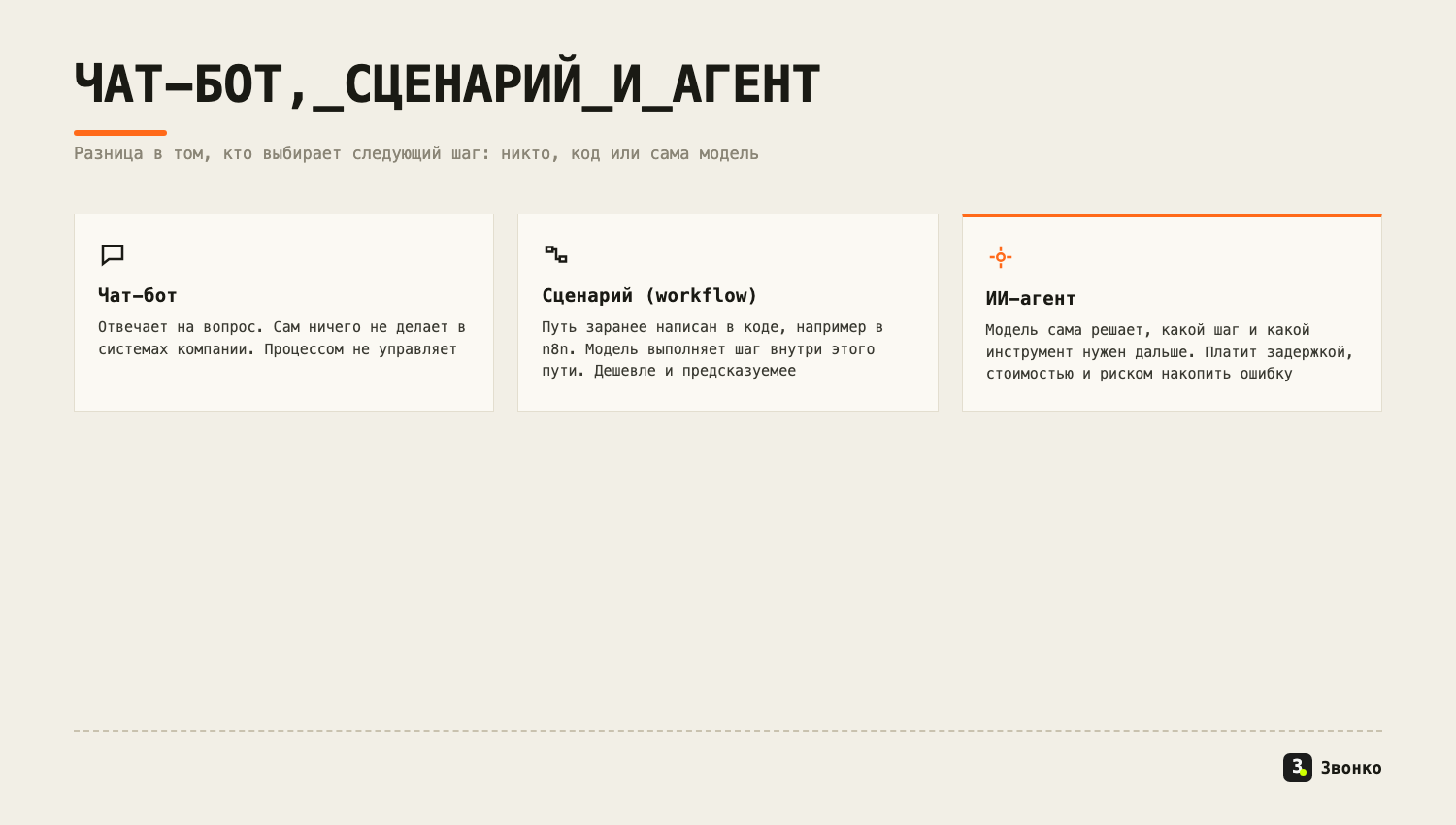The image size is (1456, 825).
Task: Select the Чат-бот card heading
Action: coord(138,295)
